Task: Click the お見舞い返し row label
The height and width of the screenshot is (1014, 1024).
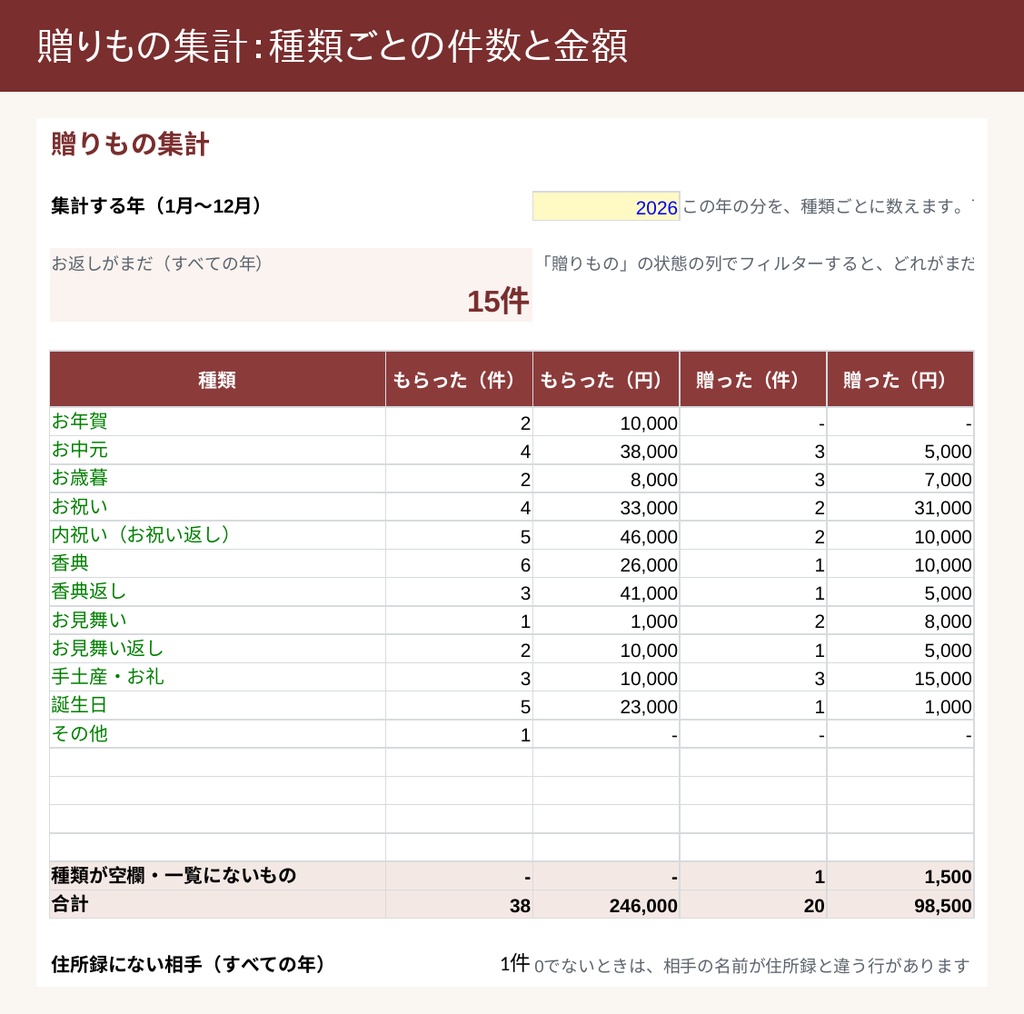Action: 108,648
